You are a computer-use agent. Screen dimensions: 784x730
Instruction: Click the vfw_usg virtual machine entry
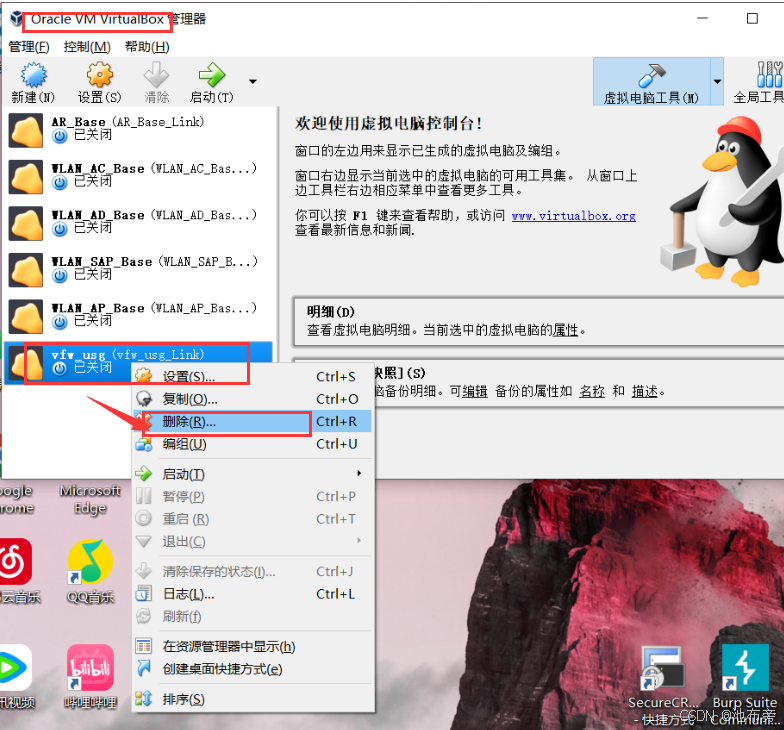pyautogui.click(x=140, y=363)
